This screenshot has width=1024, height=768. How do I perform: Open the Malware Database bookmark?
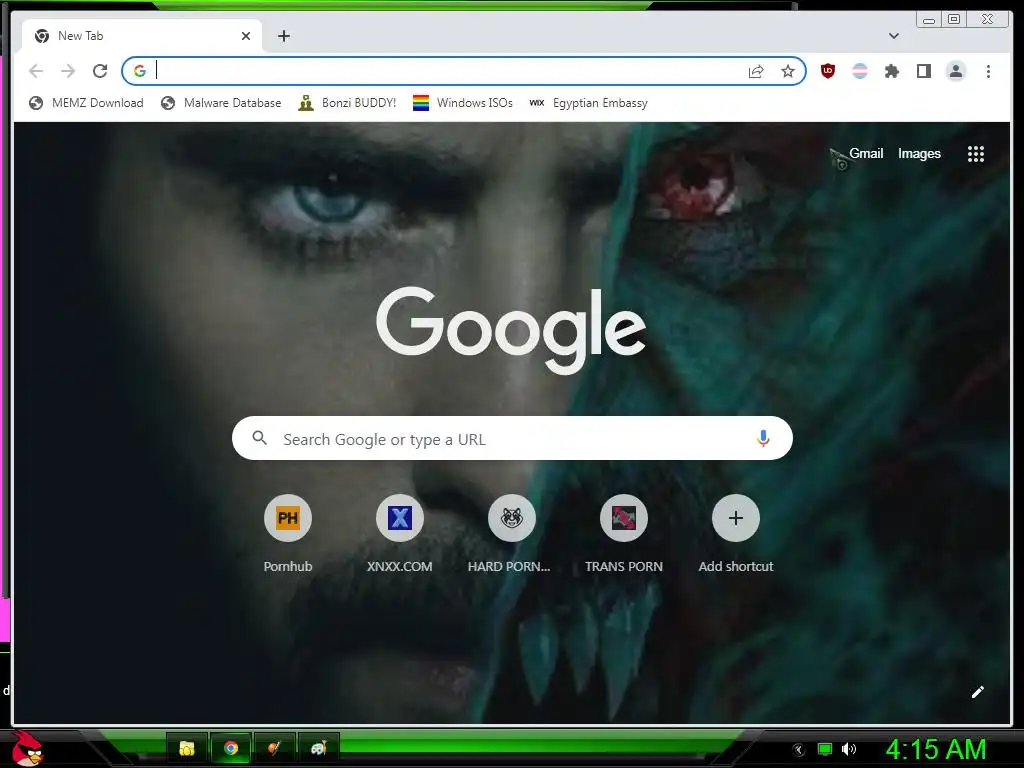[x=221, y=103]
